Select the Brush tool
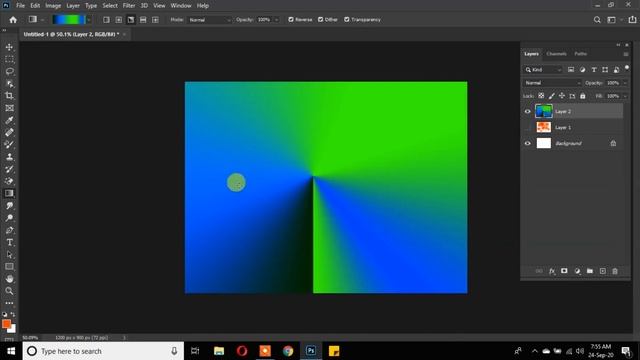This screenshot has height=360, width=640. (9, 145)
